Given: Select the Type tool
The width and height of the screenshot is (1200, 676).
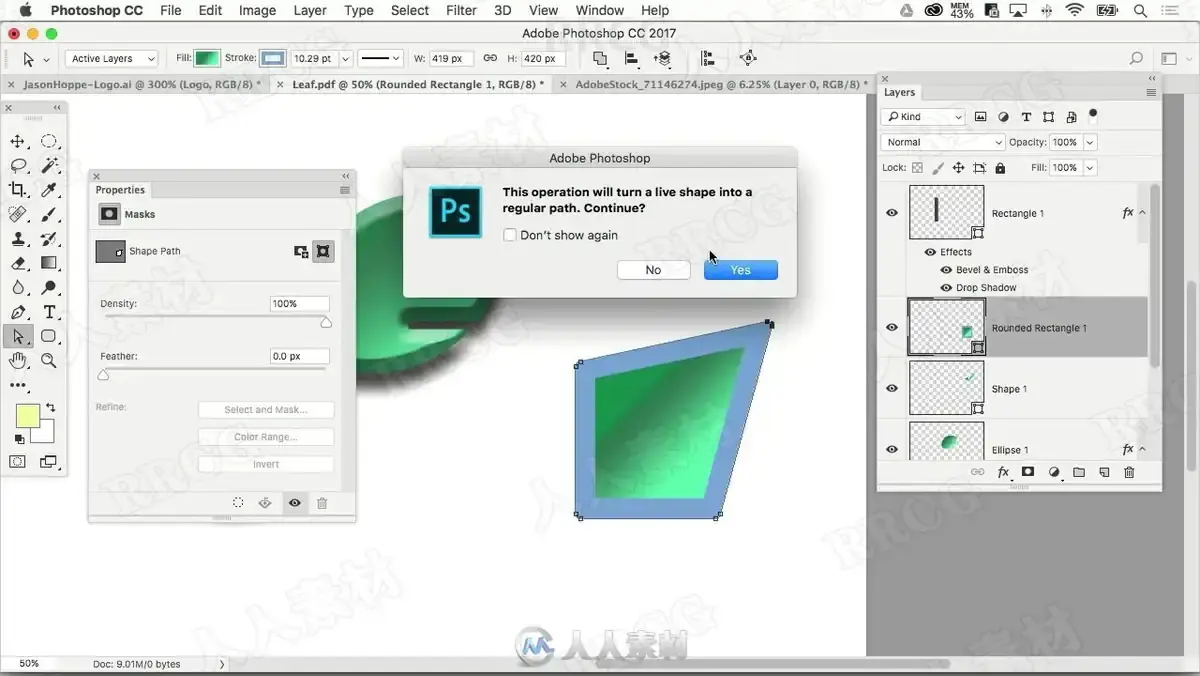Looking at the screenshot, I should pyautogui.click(x=48, y=313).
